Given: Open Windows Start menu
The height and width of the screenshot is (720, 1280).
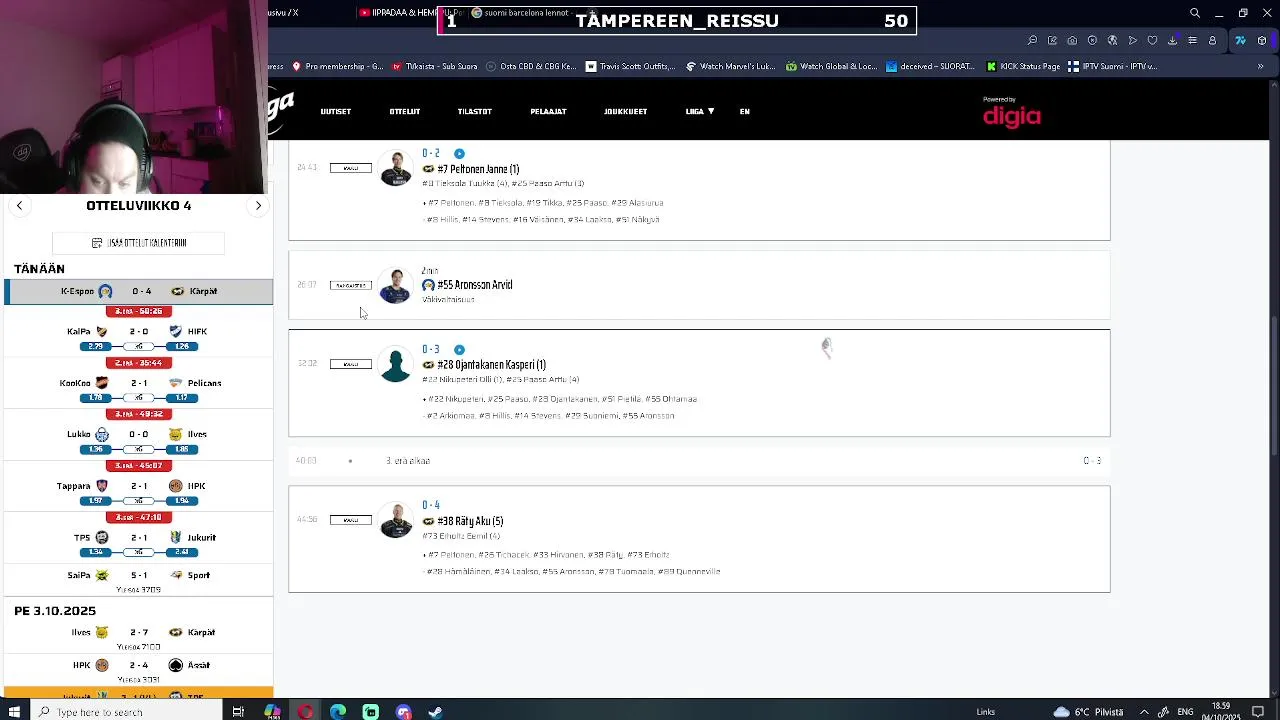Looking at the screenshot, I should coord(14,712).
